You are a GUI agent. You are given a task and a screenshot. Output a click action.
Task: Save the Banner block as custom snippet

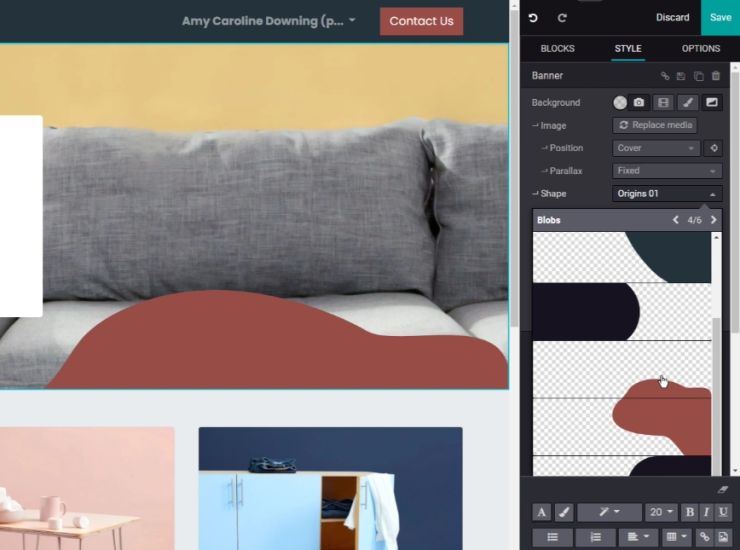681,76
